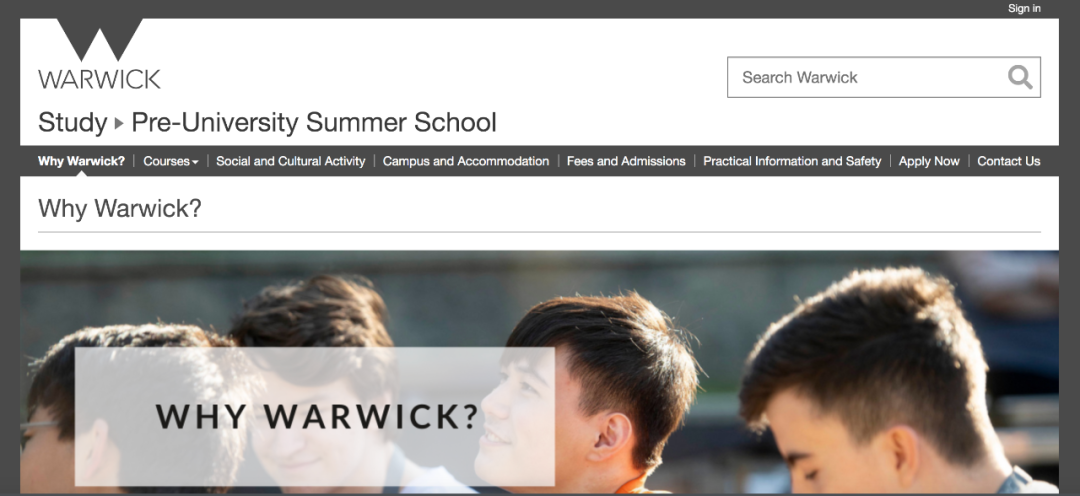Click Pre-University Summer School heading link

coord(313,123)
